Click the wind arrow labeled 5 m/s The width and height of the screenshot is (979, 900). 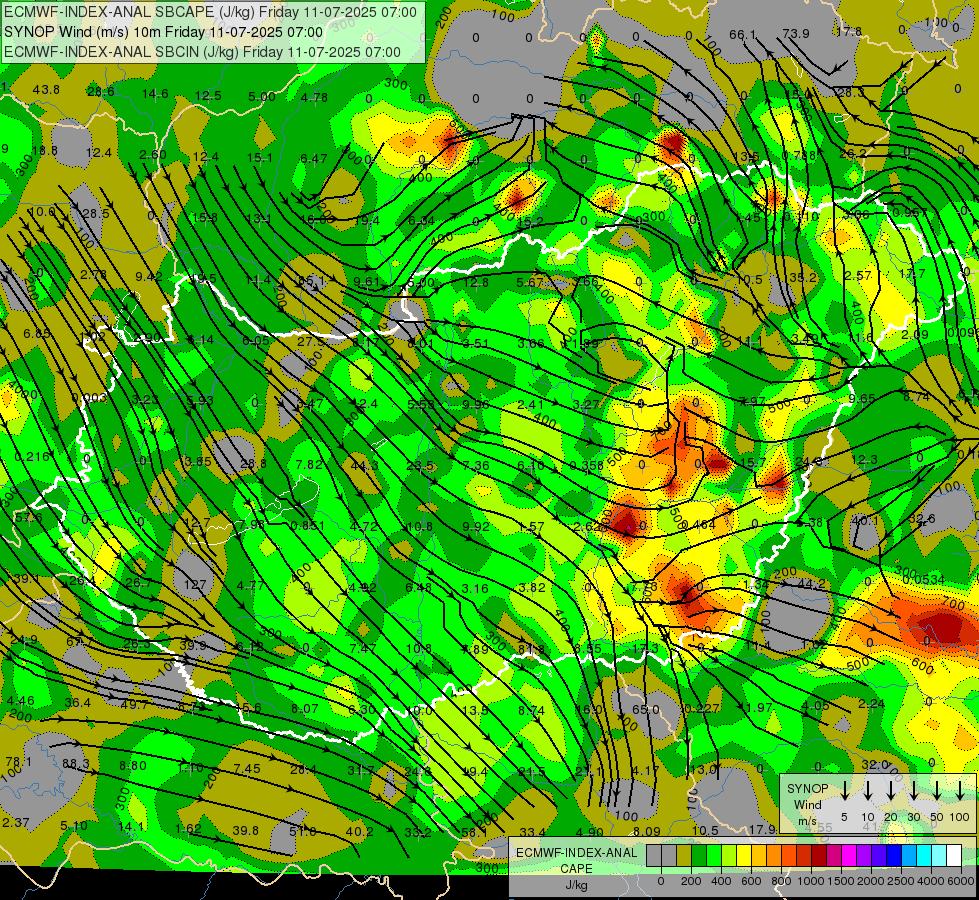point(844,791)
